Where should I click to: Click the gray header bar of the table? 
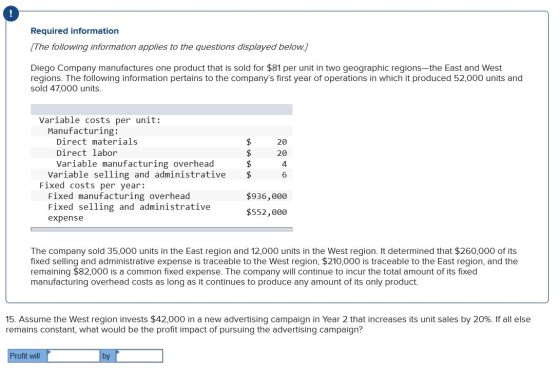(x=161, y=109)
